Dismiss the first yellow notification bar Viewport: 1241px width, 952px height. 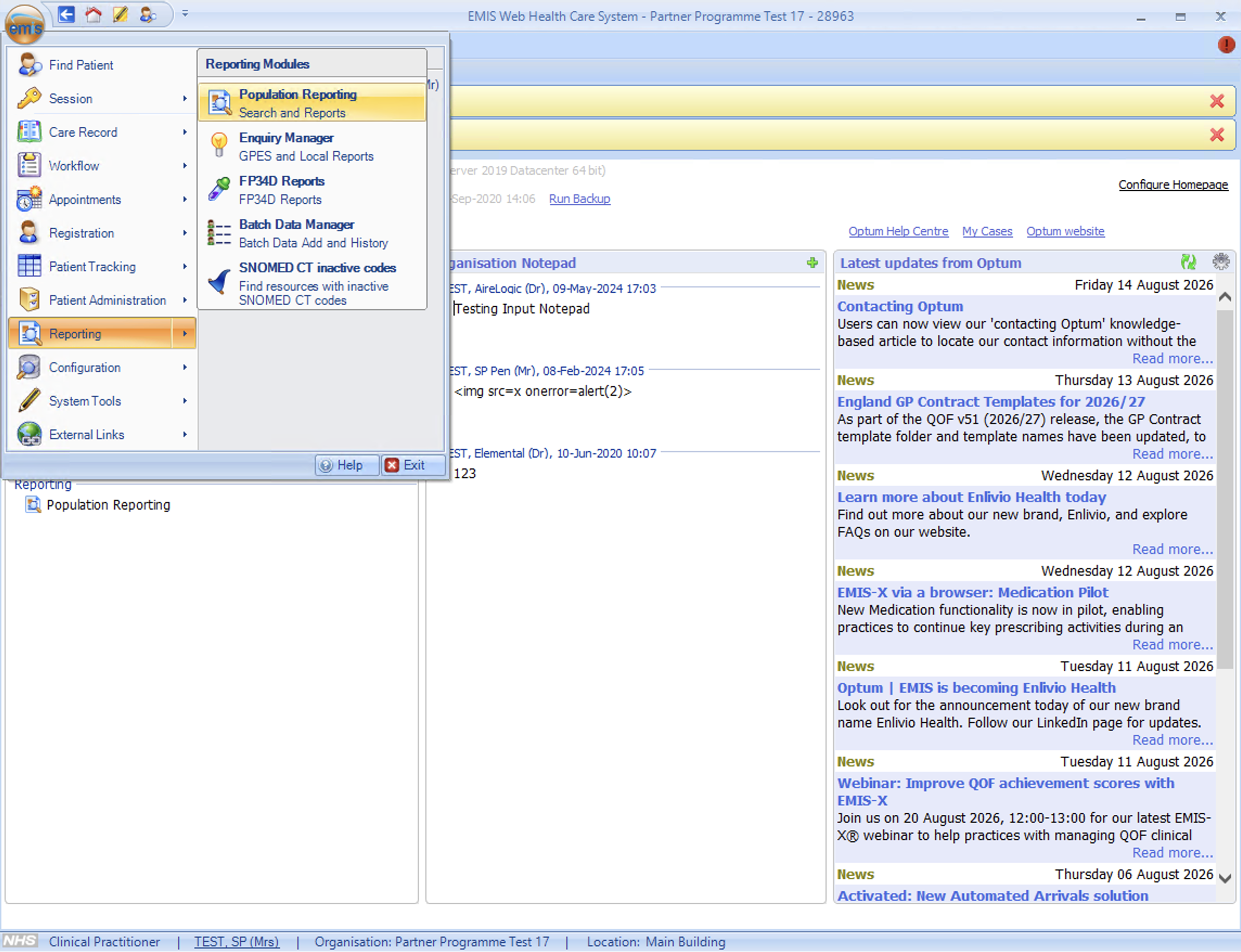1217,101
